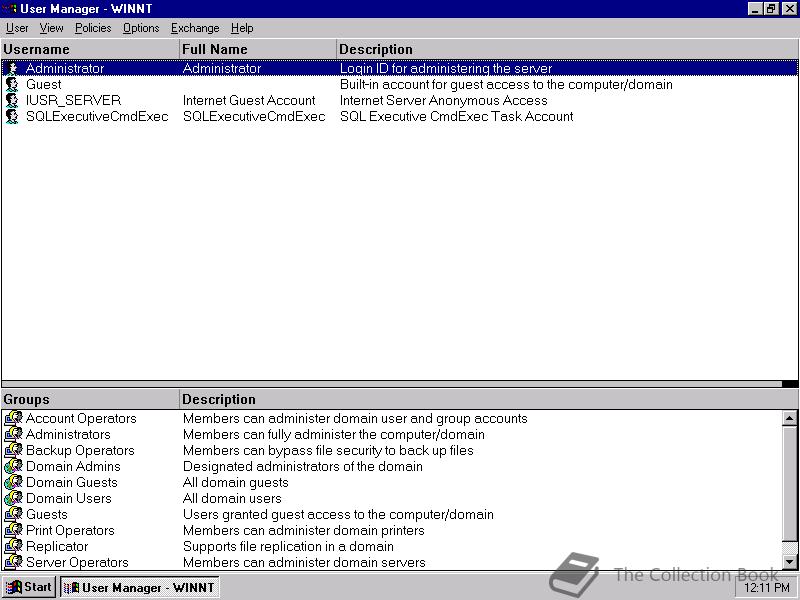Open the Help menu

point(241,28)
